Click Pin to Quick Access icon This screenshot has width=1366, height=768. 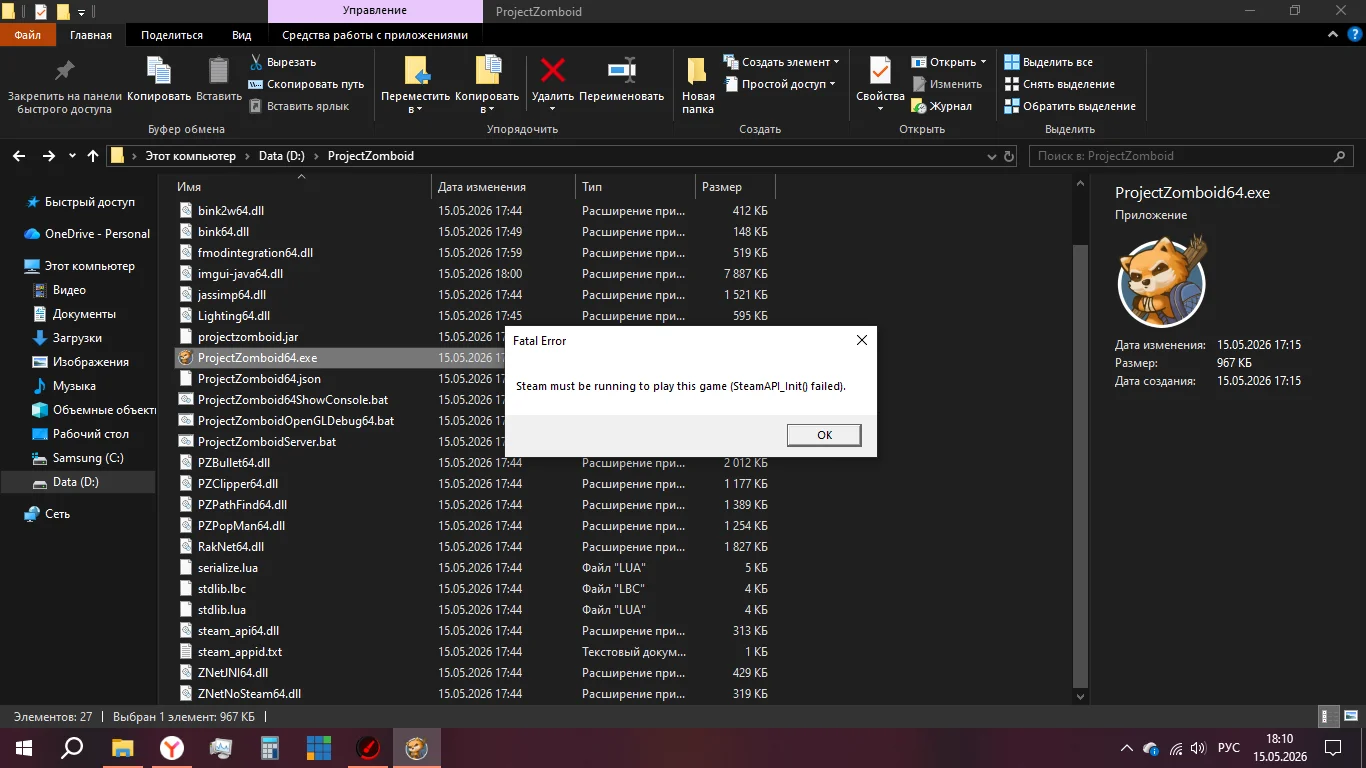pyautogui.click(x=64, y=71)
